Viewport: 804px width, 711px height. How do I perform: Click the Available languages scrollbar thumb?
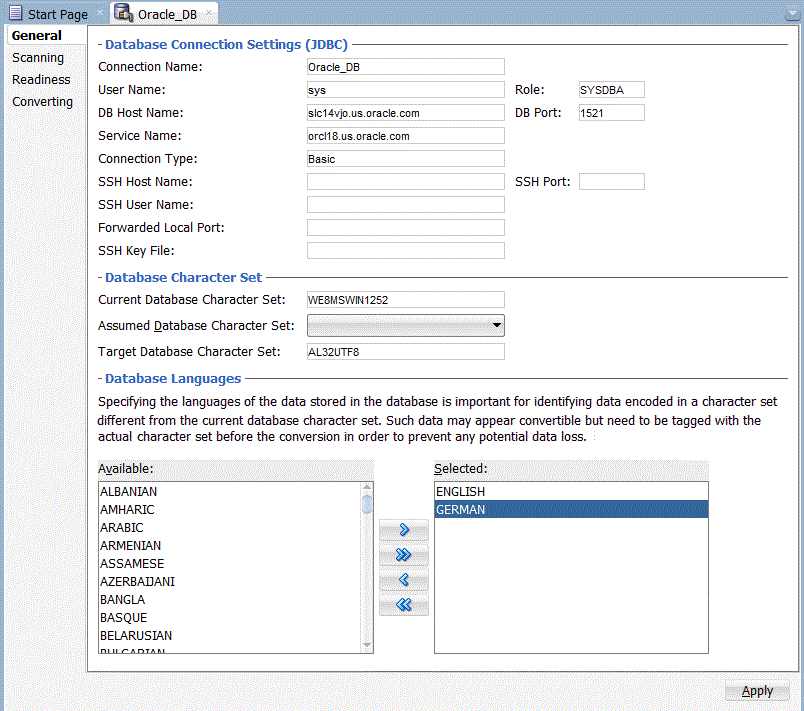367,504
